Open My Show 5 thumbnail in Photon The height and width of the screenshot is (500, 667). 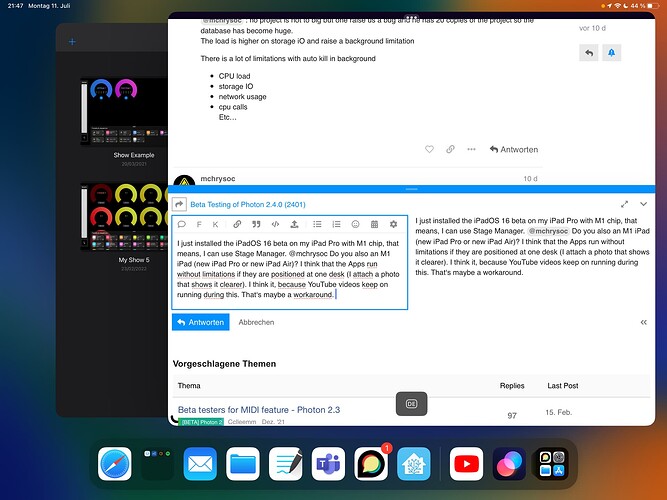(x=124, y=217)
